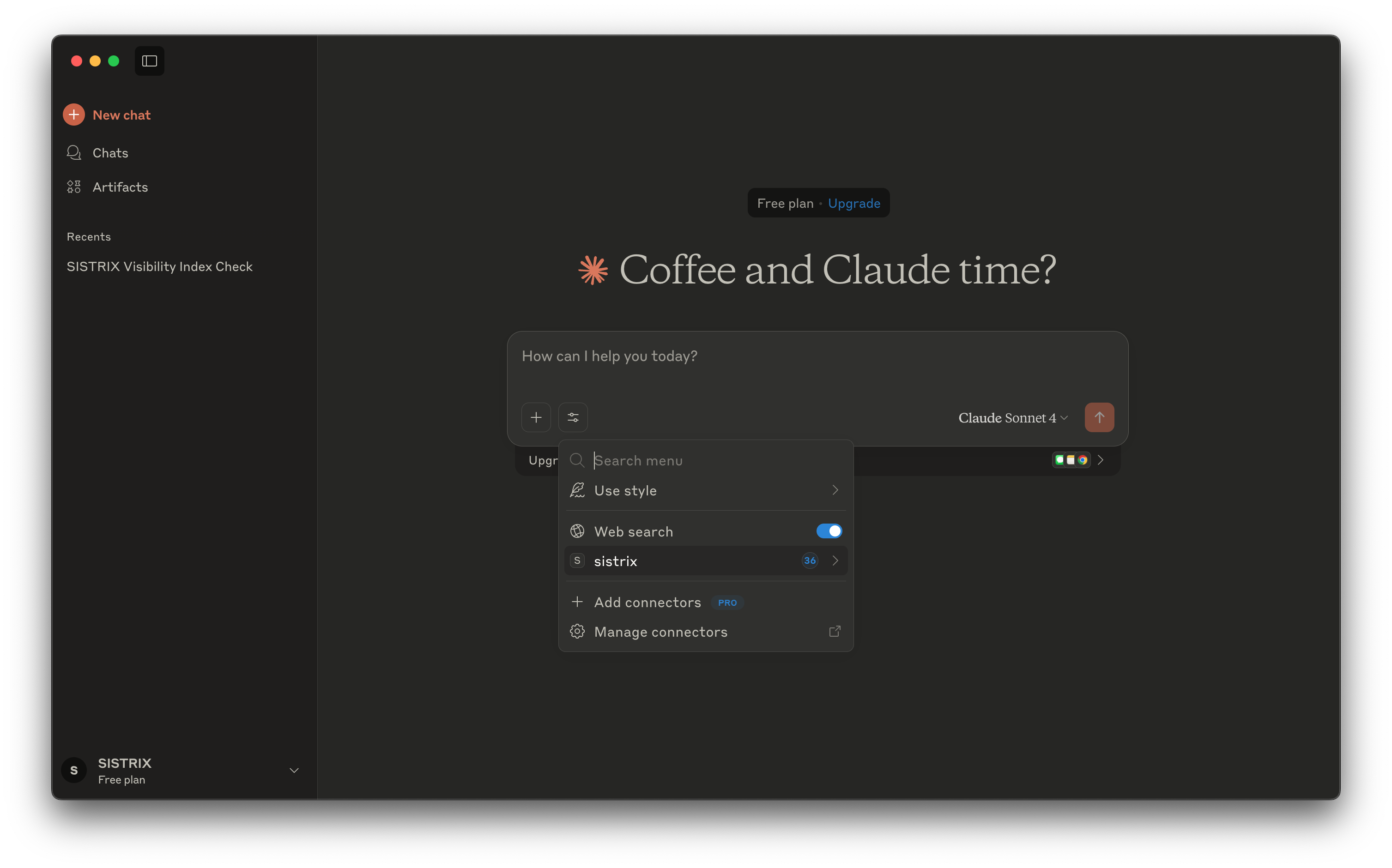Toggle Web search off

click(x=829, y=531)
